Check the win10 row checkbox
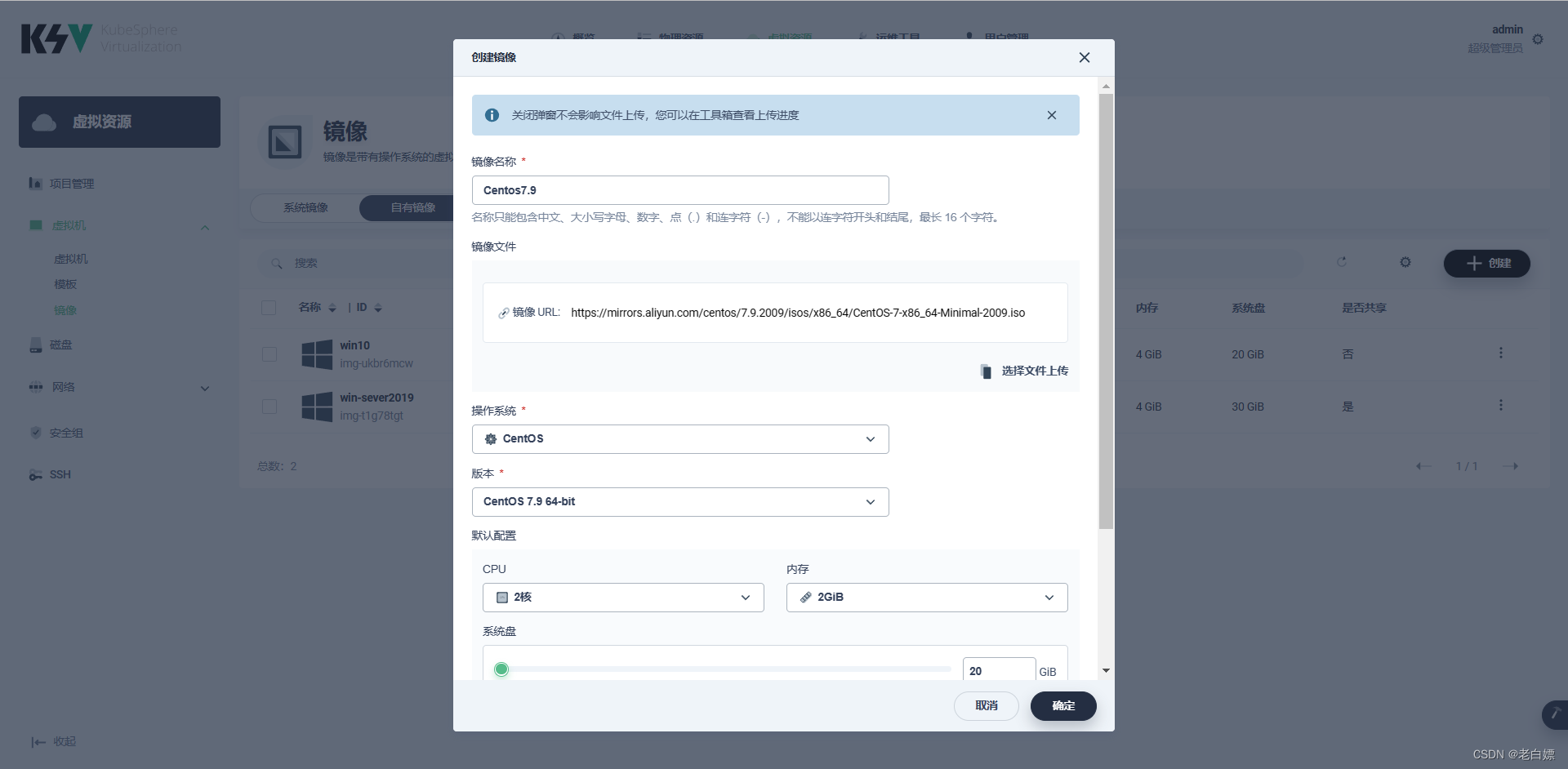This screenshot has width=1568, height=769. pyautogui.click(x=269, y=354)
